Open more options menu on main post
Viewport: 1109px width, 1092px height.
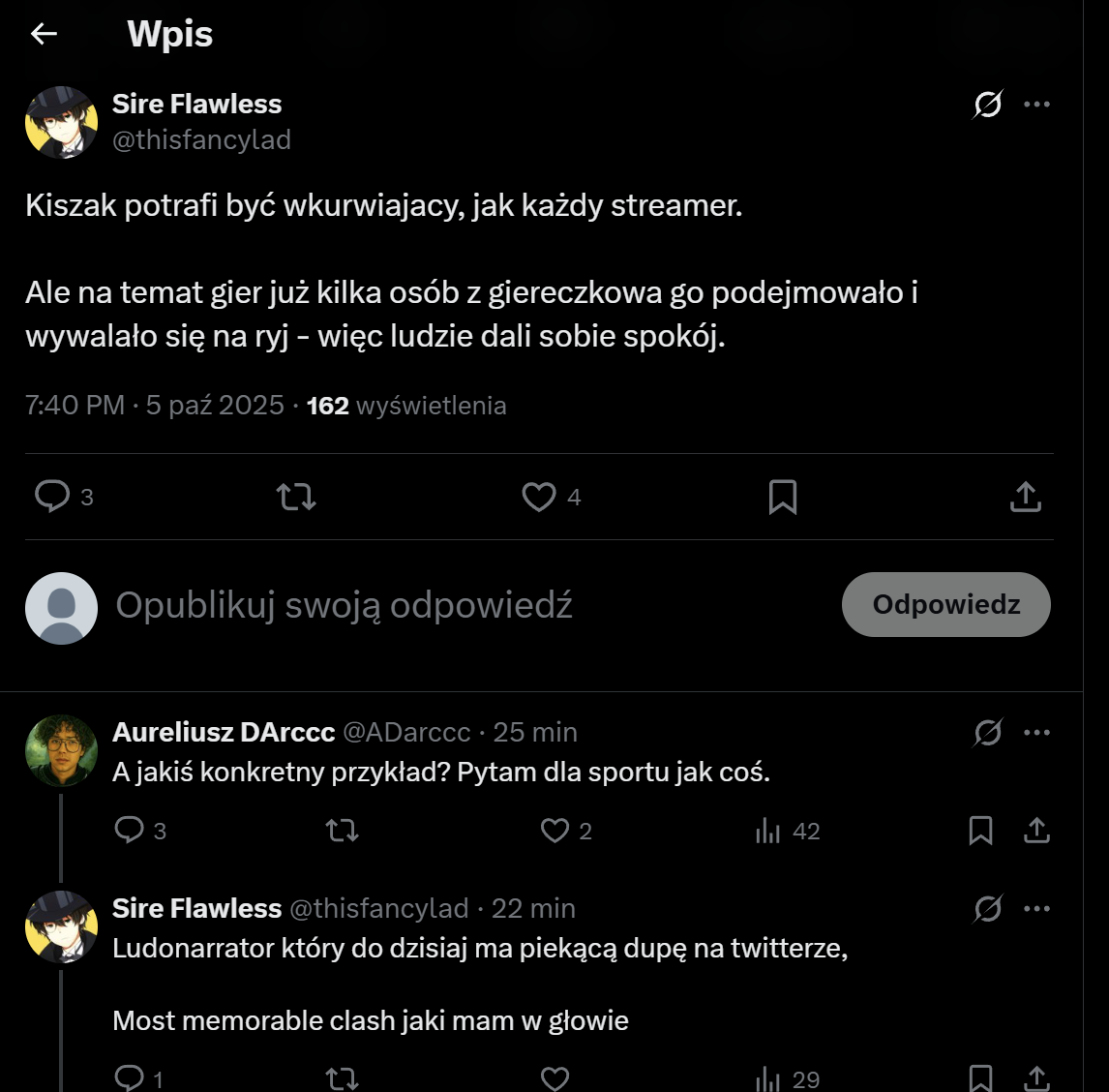(1036, 105)
